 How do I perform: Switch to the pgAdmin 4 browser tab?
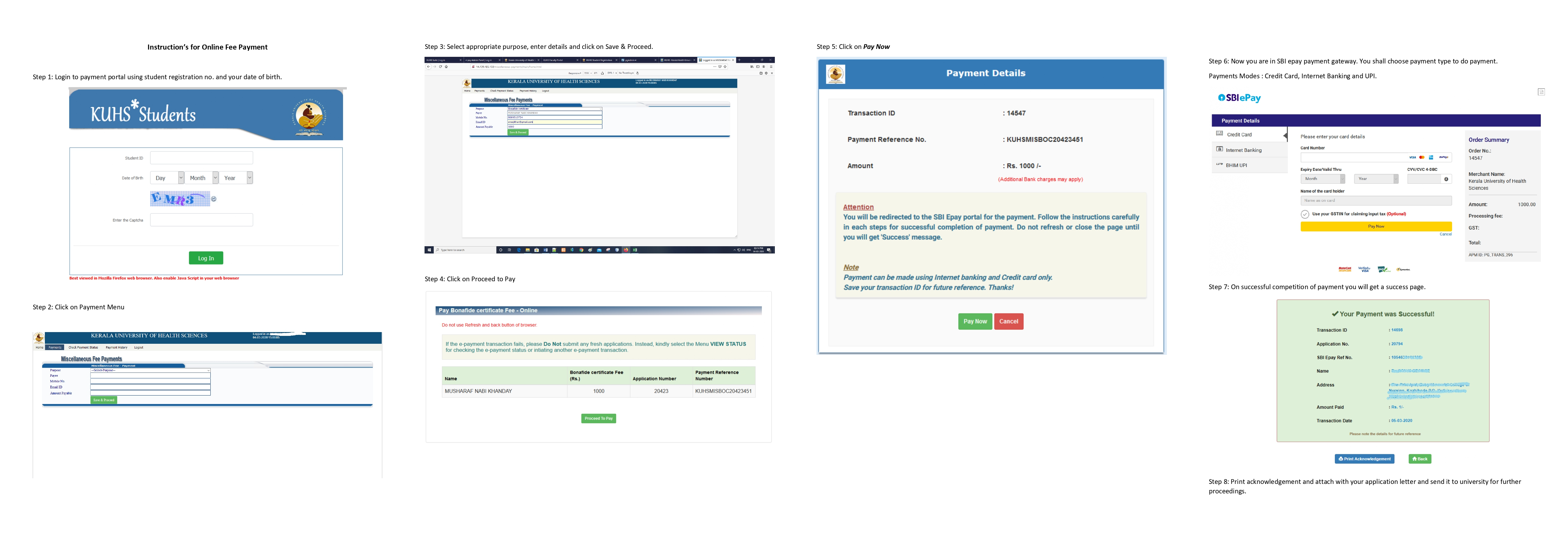631,60
